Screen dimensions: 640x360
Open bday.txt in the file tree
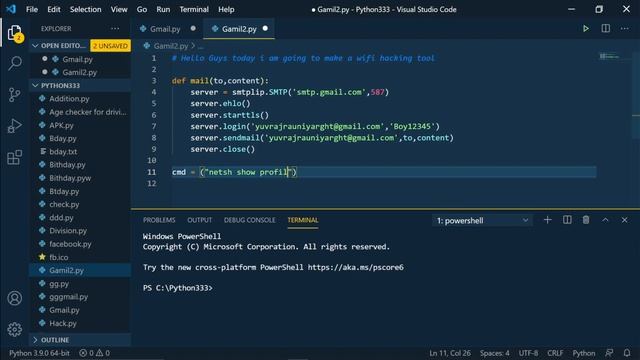[80, 151]
